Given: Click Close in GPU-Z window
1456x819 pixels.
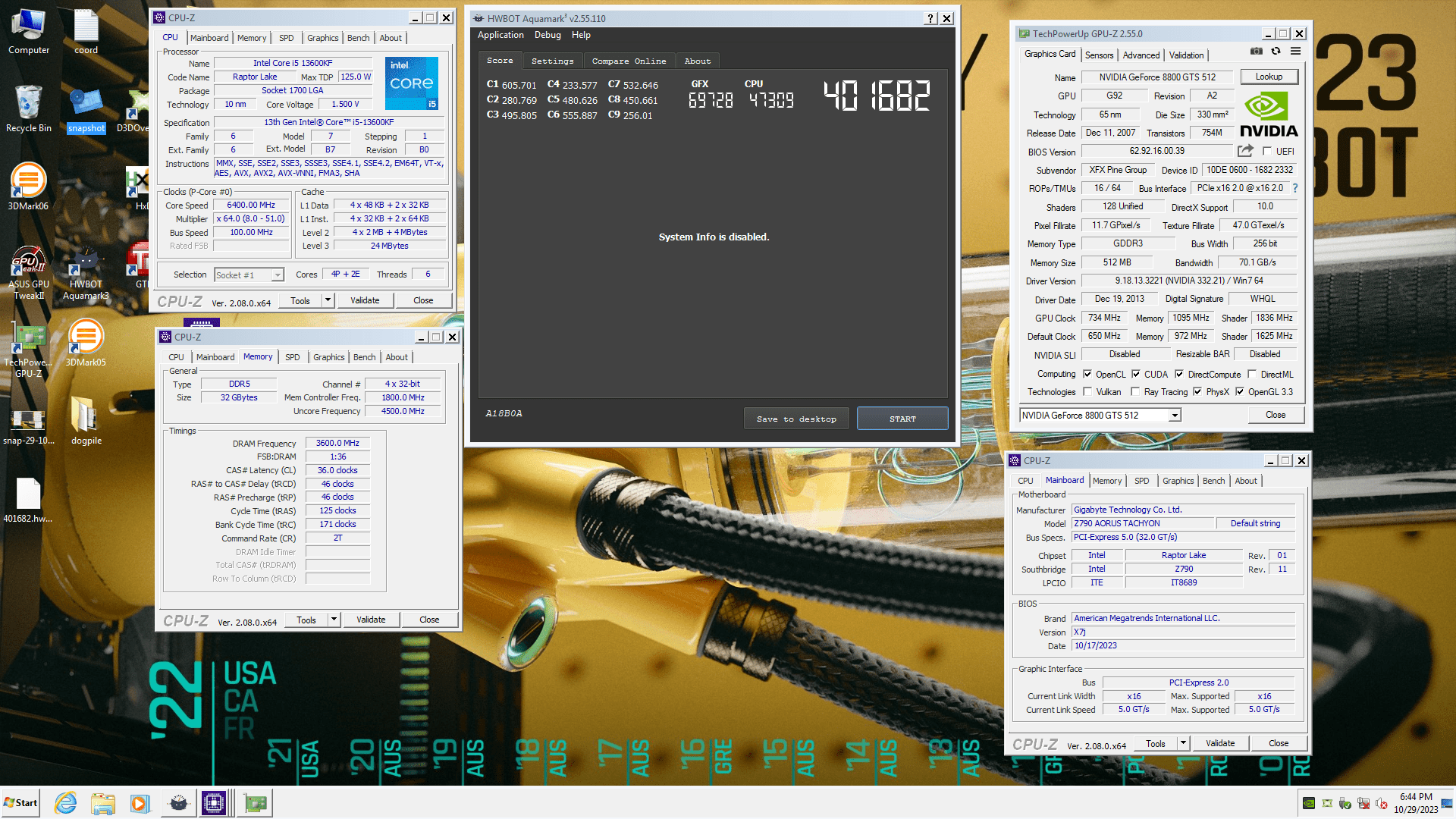Looking at the screenshot, I should (1276, 415).
